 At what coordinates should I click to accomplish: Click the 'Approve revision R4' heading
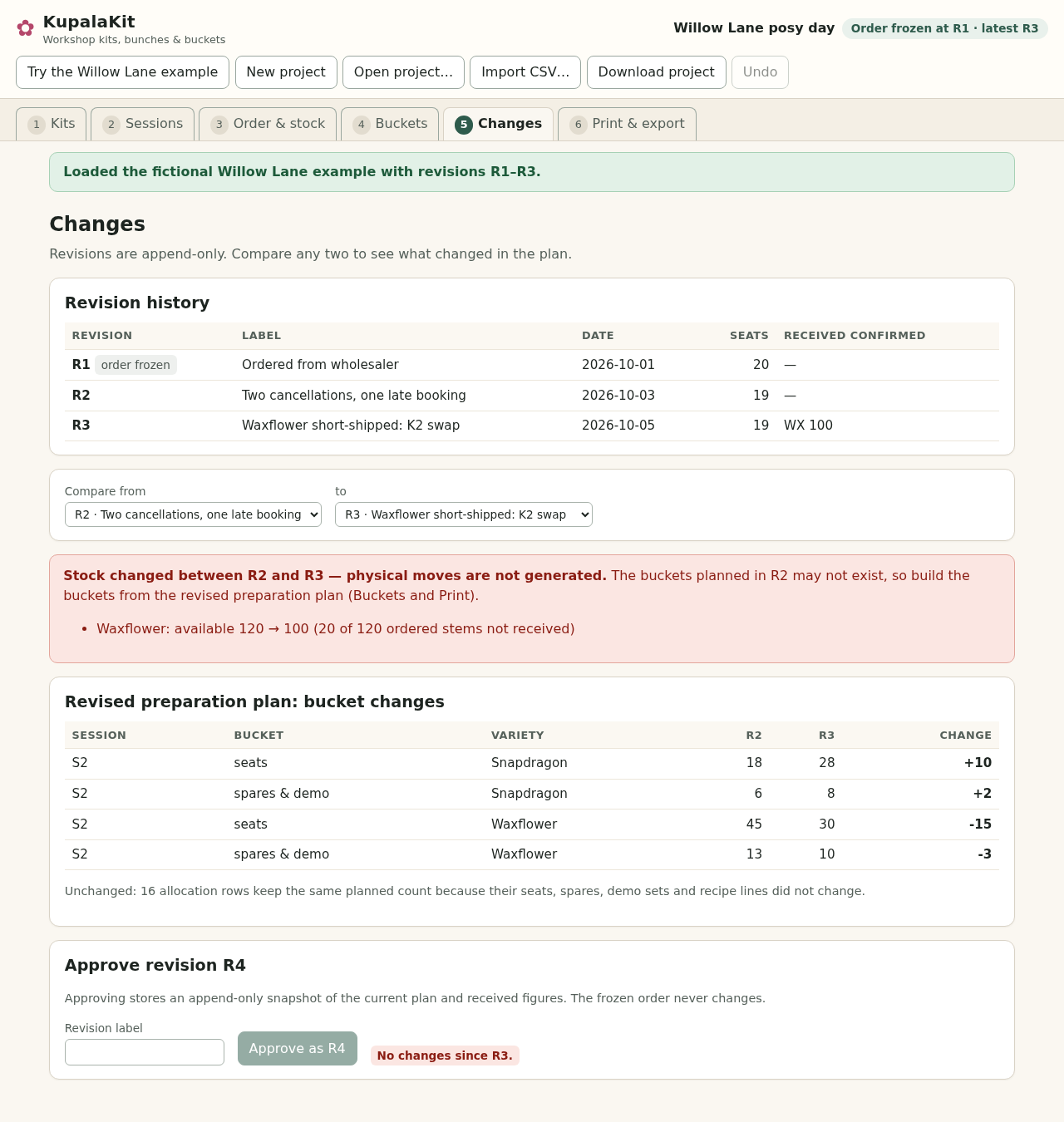(x=155, y=966)
